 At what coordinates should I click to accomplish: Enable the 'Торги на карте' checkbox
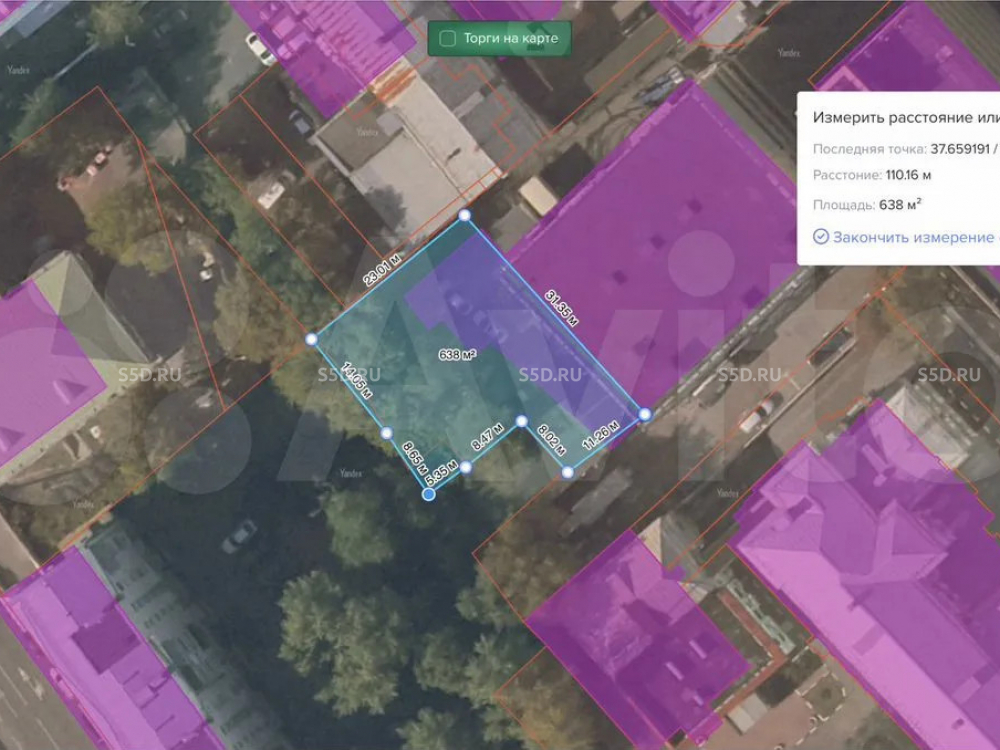pos(447,39)
